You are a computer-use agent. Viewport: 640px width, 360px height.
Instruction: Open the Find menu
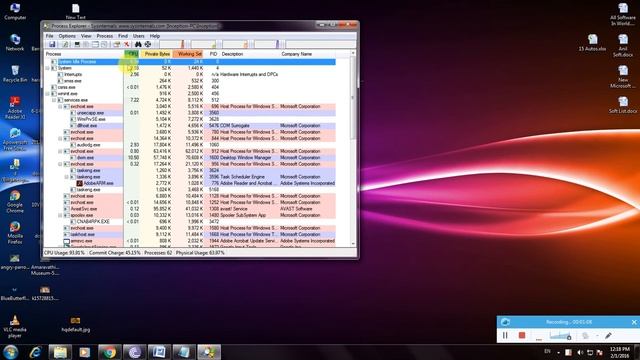123,36
